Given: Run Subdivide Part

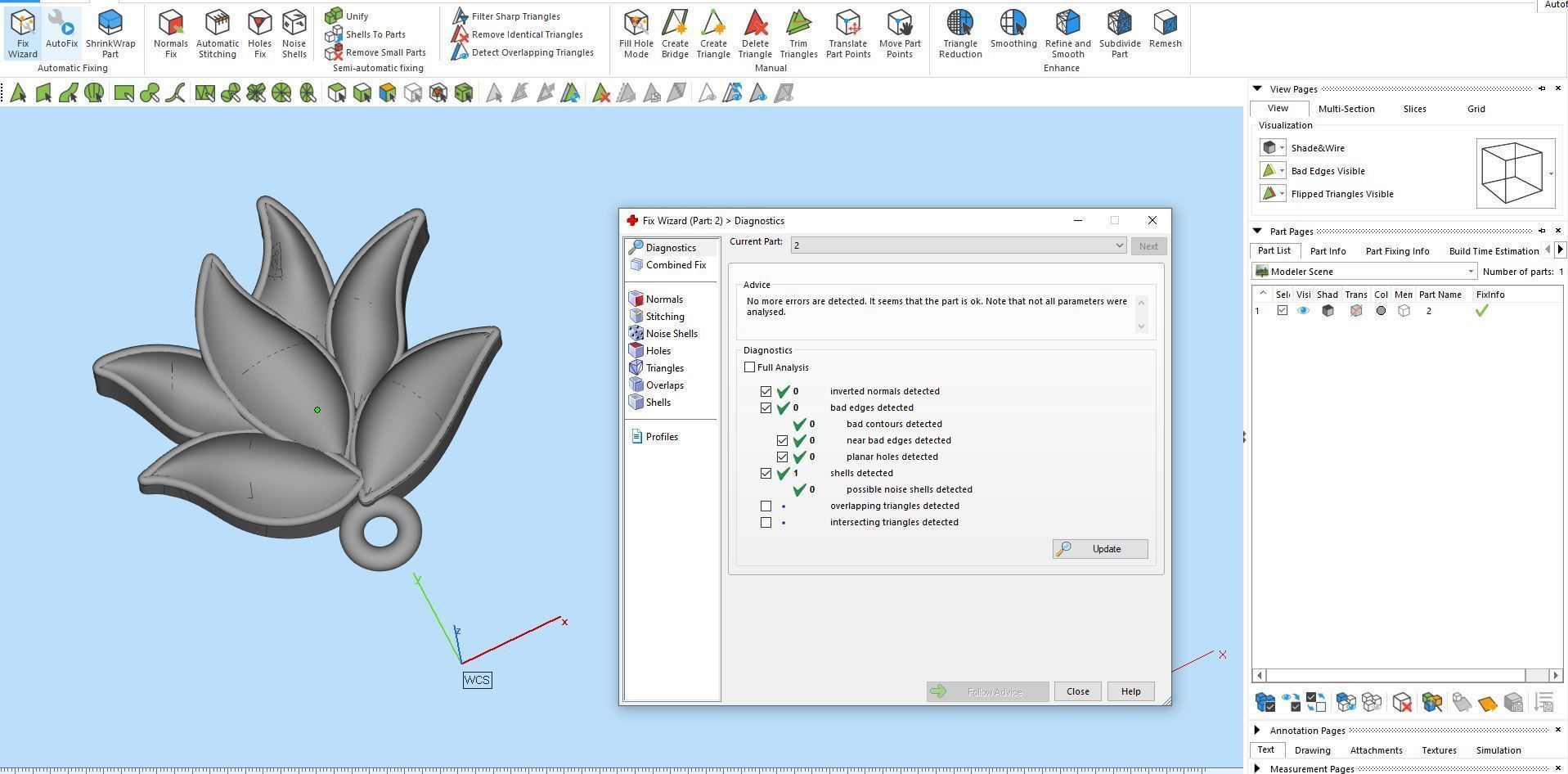Looking at the screenshot, I should pyautogui.click(x=1120, y=34).
